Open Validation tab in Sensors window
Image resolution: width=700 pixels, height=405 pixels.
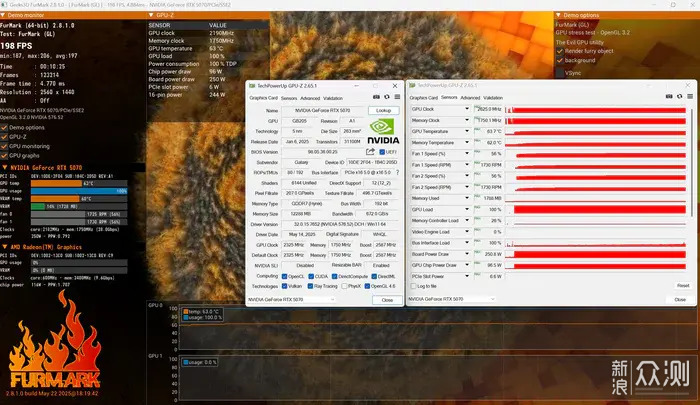coord(493,97)
